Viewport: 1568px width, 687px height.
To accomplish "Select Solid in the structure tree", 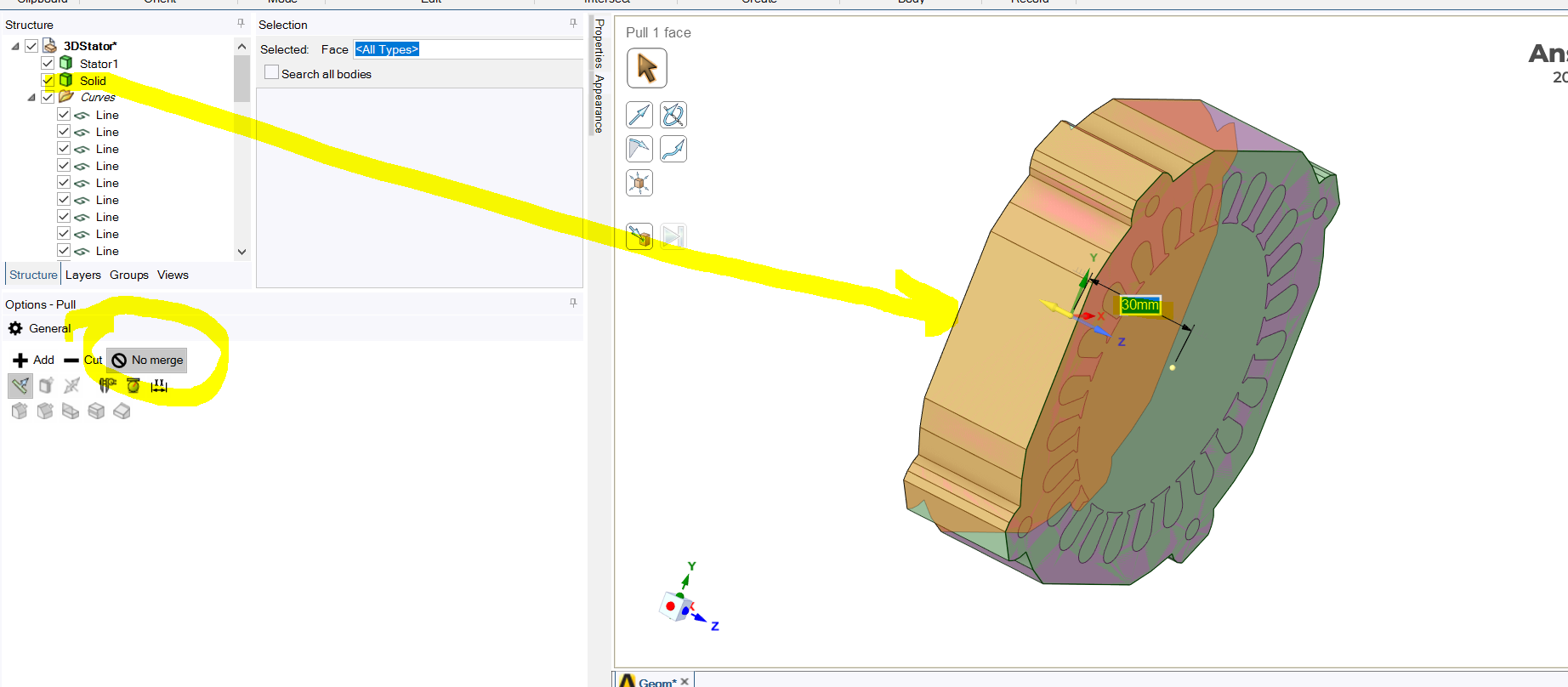I will (x=93, y=81).
